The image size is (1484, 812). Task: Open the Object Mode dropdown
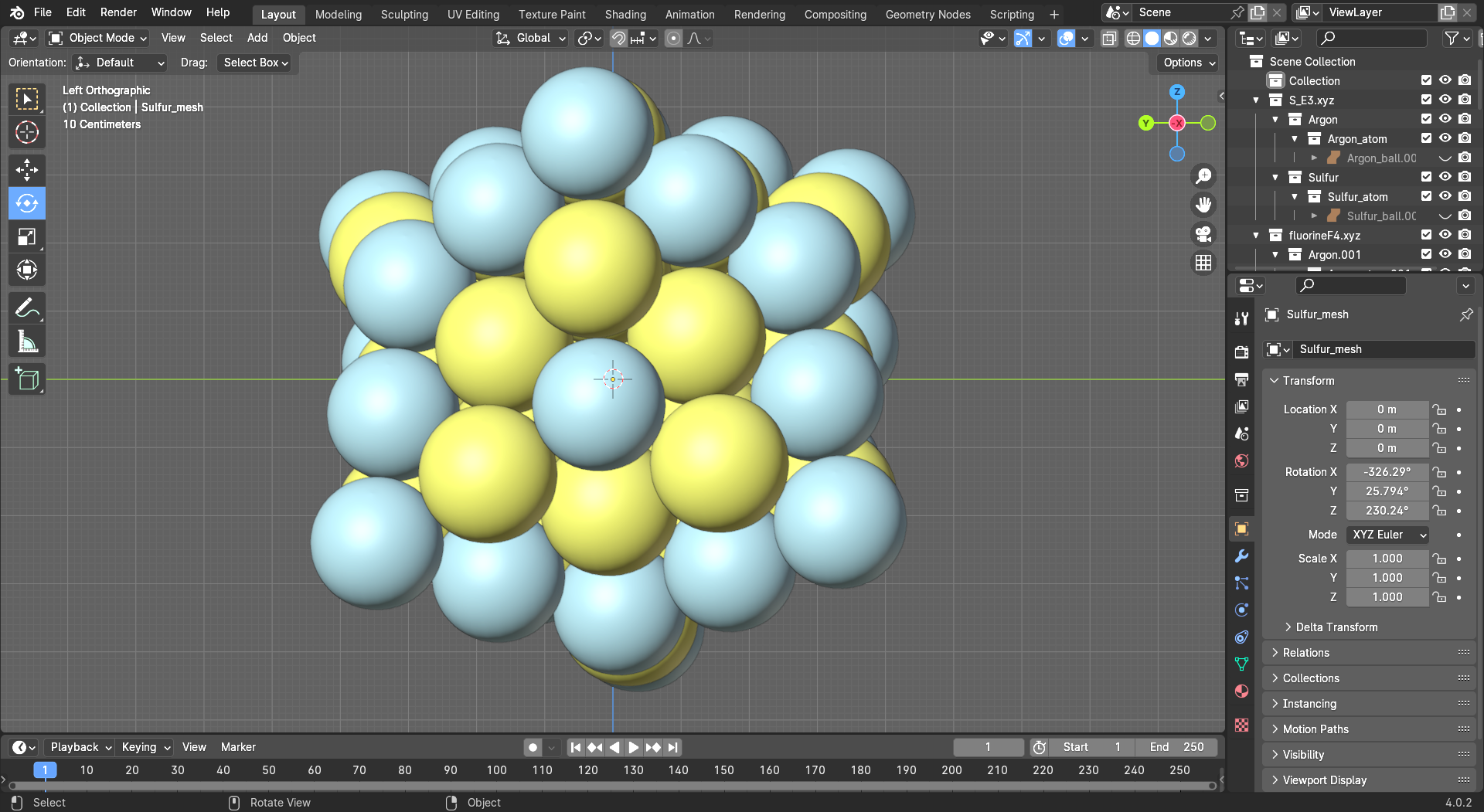coord(97,38)
